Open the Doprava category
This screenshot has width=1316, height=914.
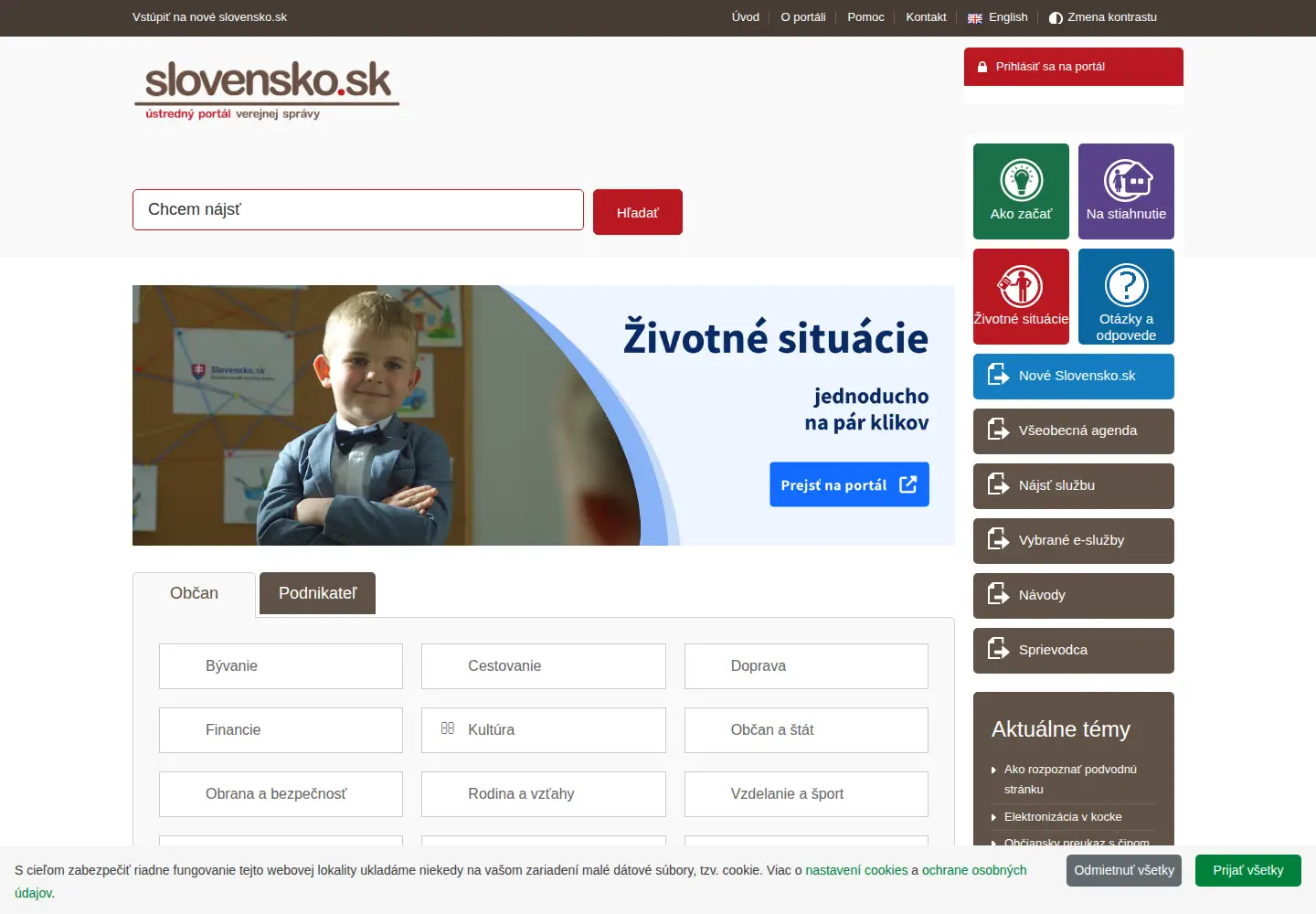coord(806,666)
